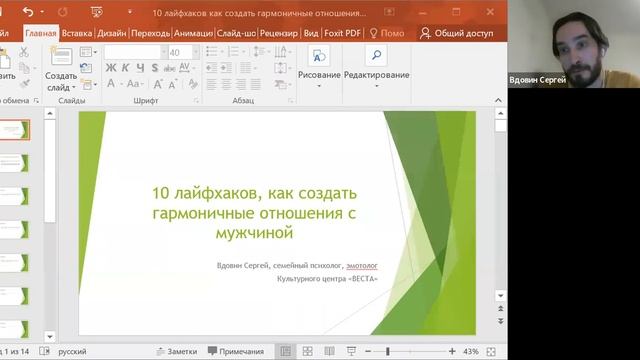Toggle justify text alignment

pos(256,84)
